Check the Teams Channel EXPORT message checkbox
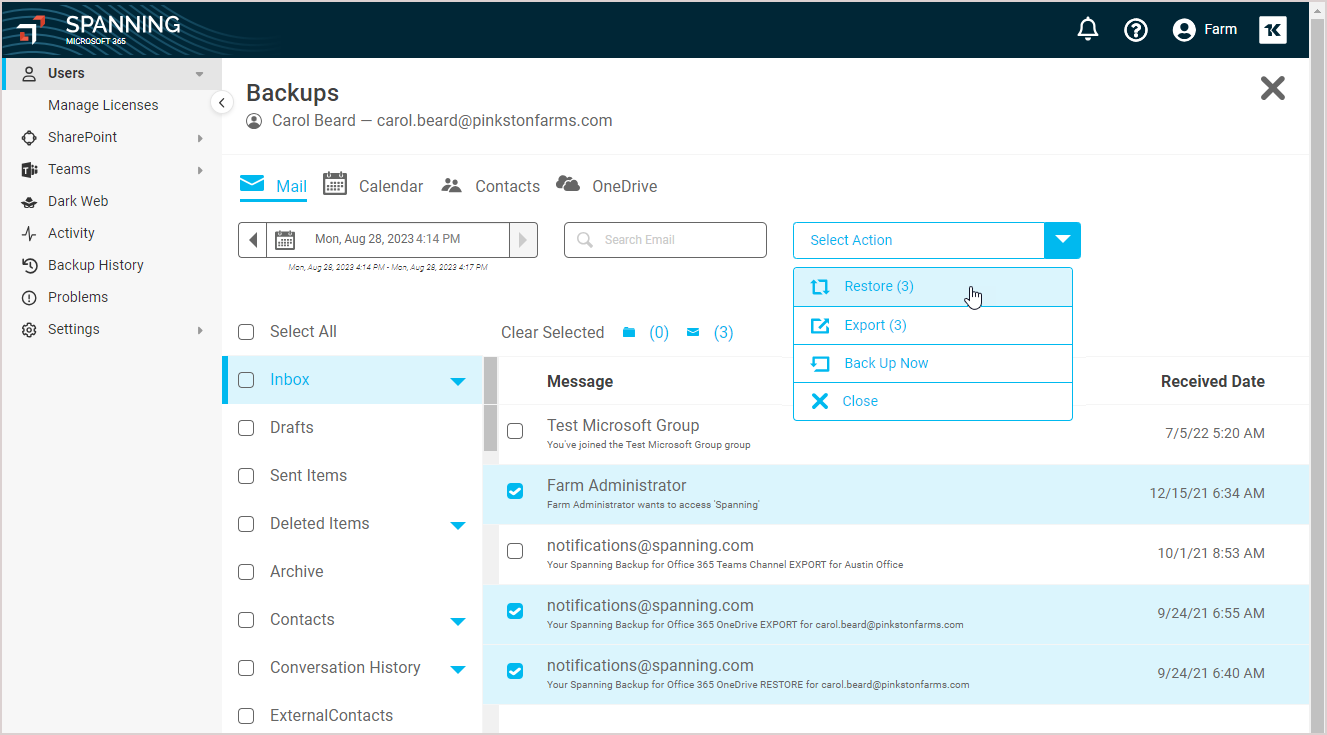The image size is (1327, 735). [x=515, y=551]
